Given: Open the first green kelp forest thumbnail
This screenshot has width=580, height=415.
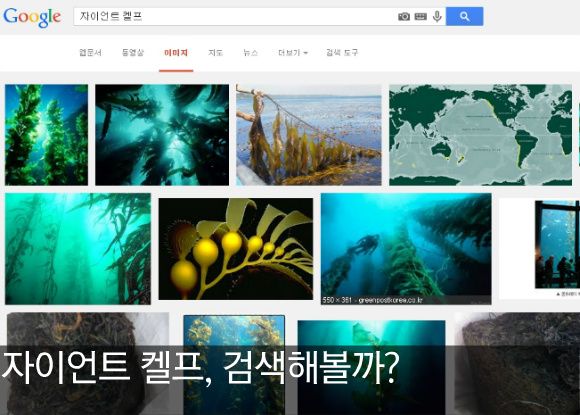Looking at the screenshot, I should [x=47, y=135].
